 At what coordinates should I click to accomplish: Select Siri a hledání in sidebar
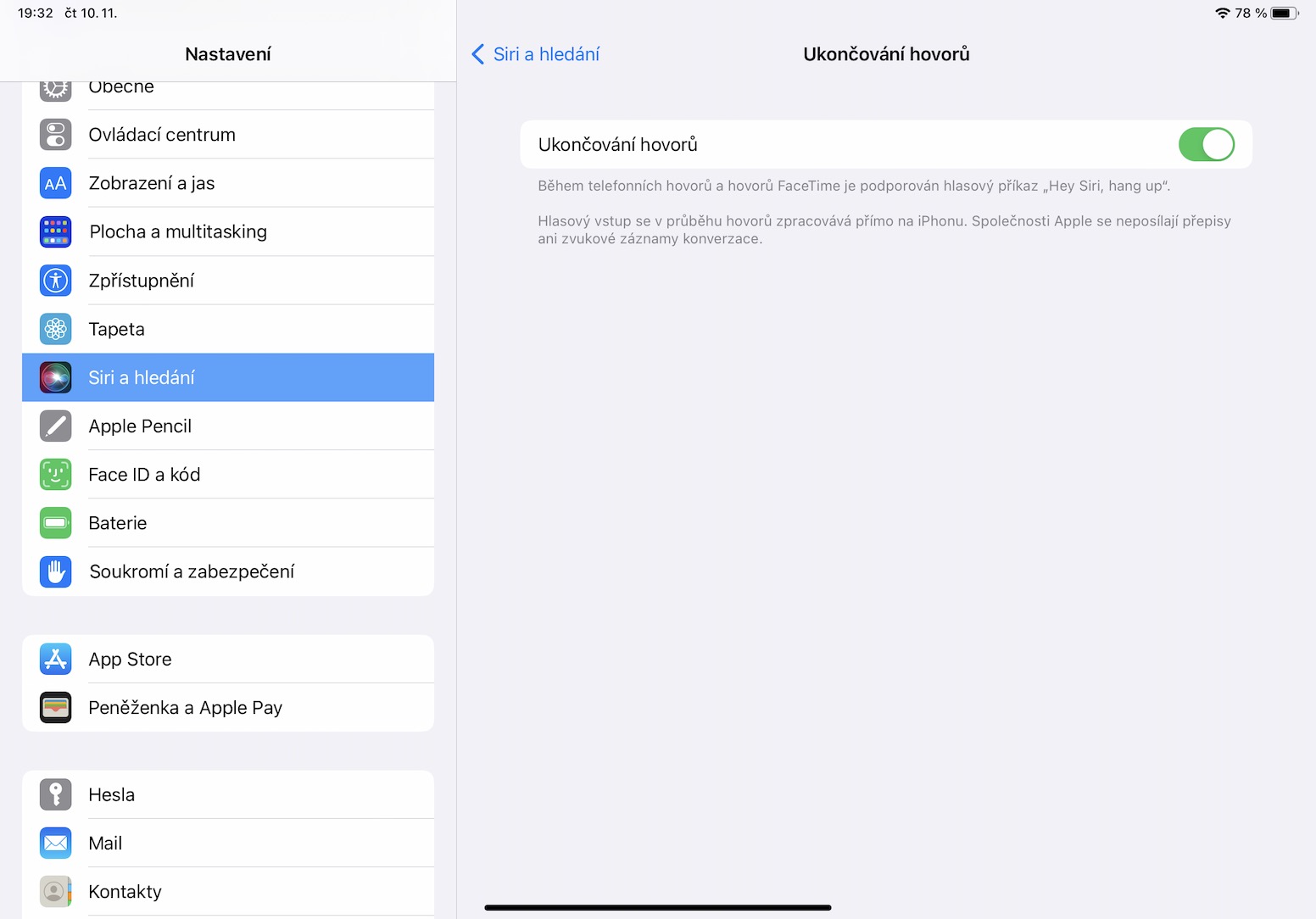[x=227, y=377]
